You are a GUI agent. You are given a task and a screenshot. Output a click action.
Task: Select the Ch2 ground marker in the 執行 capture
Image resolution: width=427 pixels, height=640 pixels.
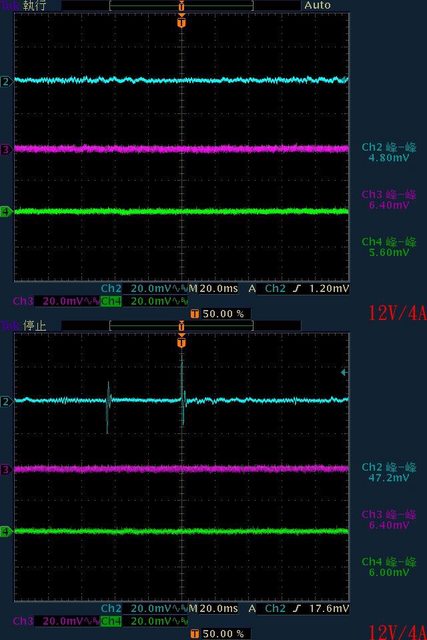5,82
